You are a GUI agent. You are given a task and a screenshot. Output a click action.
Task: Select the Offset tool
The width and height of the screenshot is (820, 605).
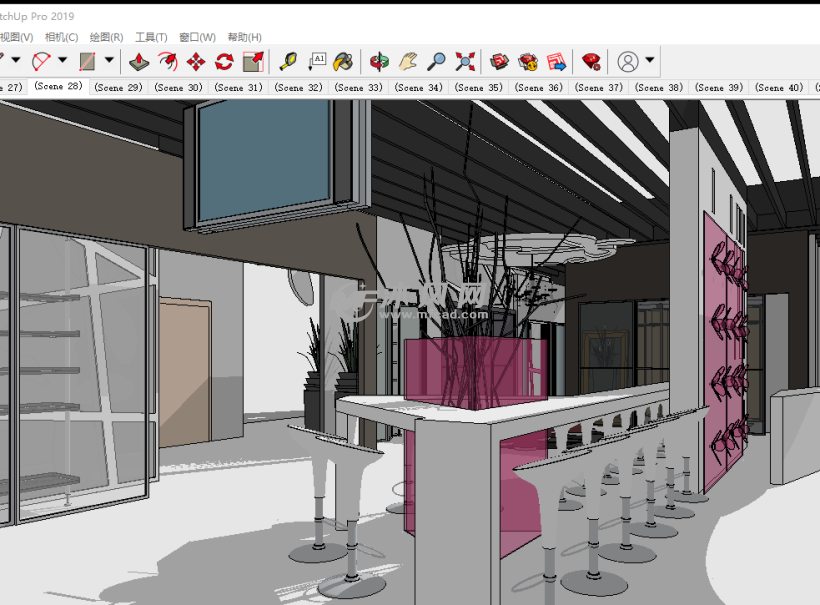[167, 62]
